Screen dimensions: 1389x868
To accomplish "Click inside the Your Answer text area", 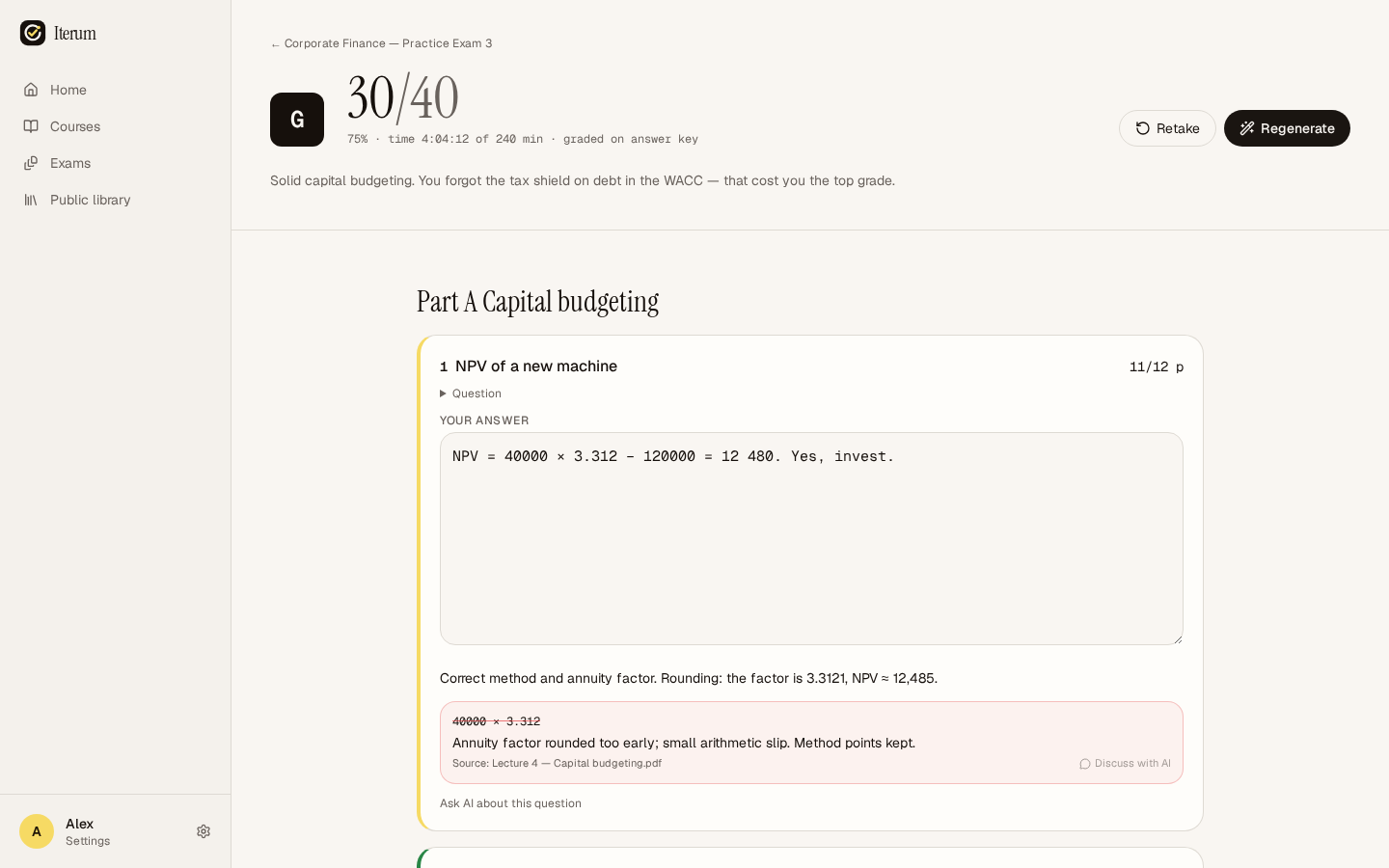I will (811, 538).
